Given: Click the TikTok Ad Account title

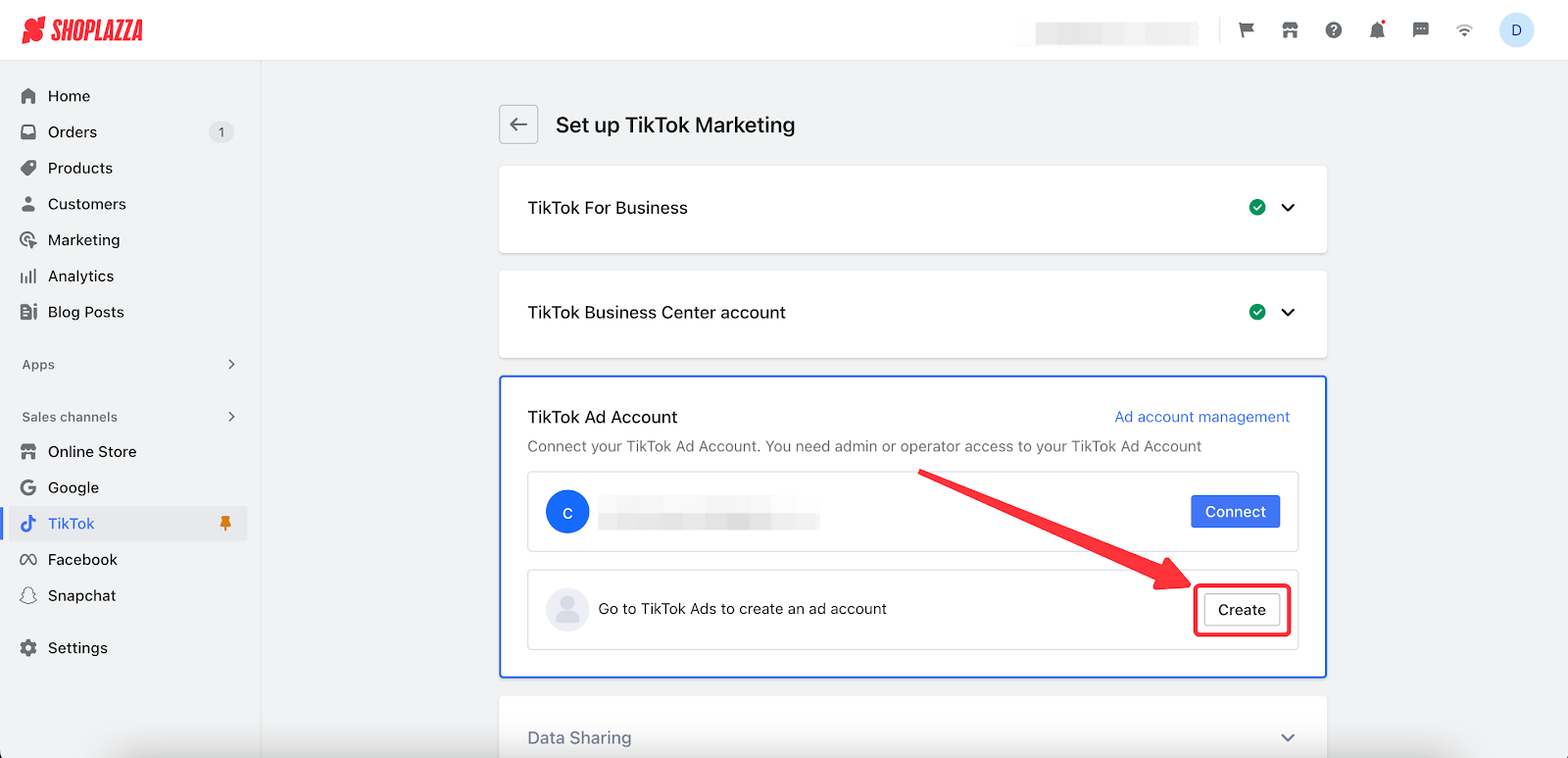Looking at the screenshot, I should (x=603, y=417).
